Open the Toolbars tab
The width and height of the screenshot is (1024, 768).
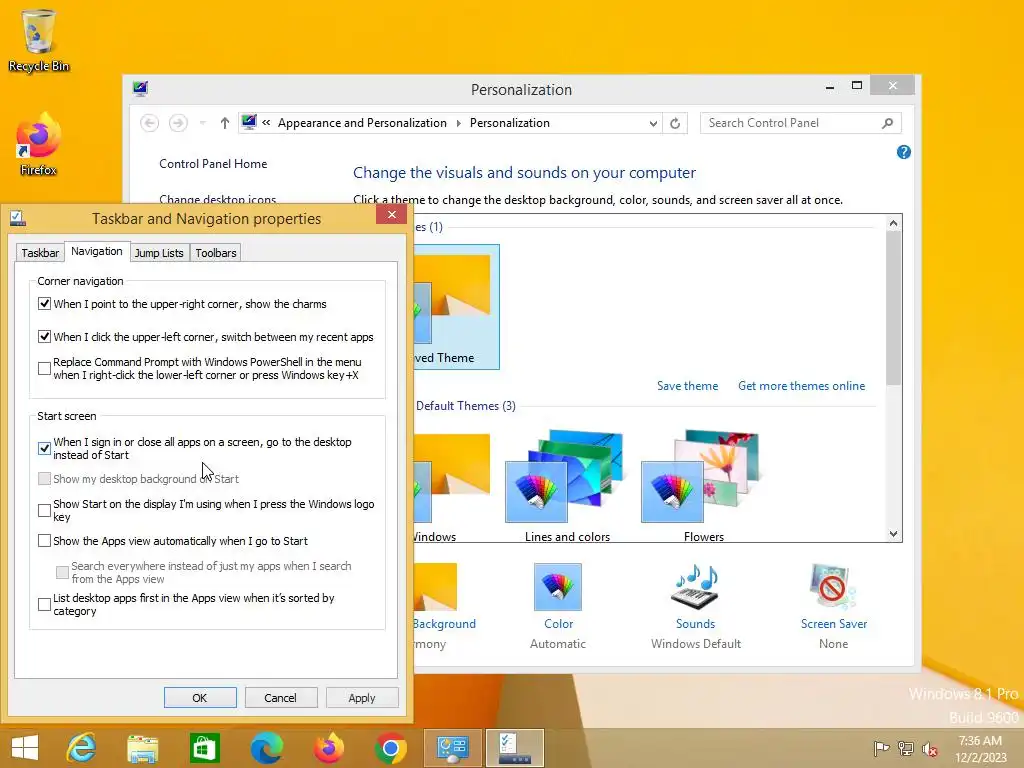click(216, 253)
